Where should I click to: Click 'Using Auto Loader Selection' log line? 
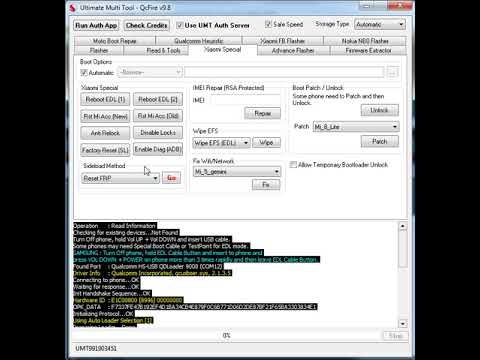tap(113, 321)
